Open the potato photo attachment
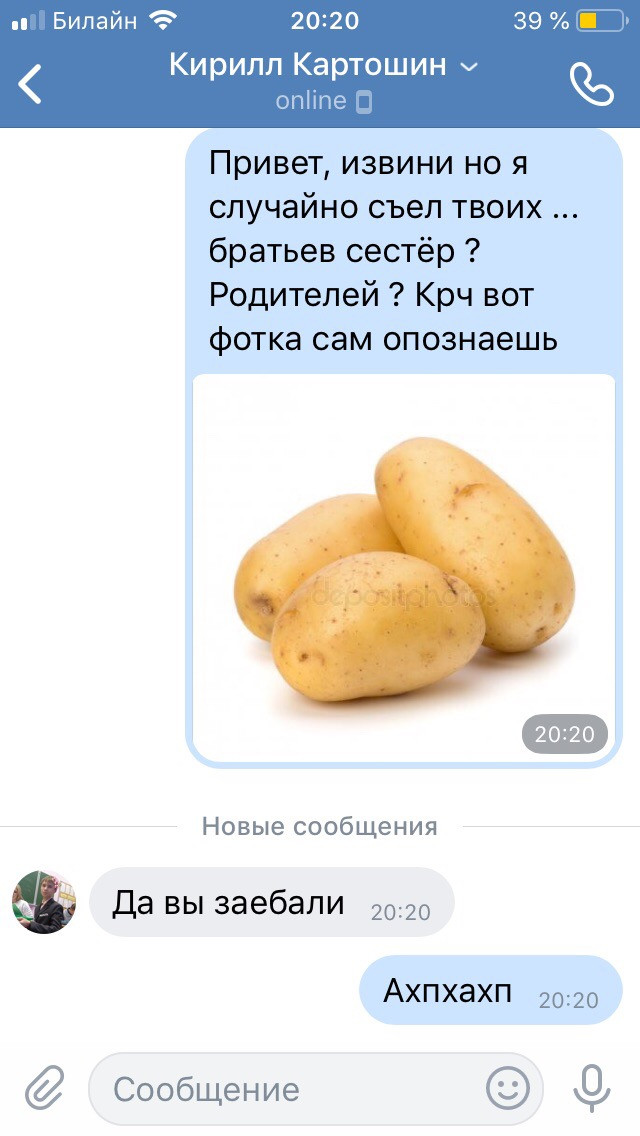Image resolution: width=640 pixels, height=1136 pixels. (404, 567)
